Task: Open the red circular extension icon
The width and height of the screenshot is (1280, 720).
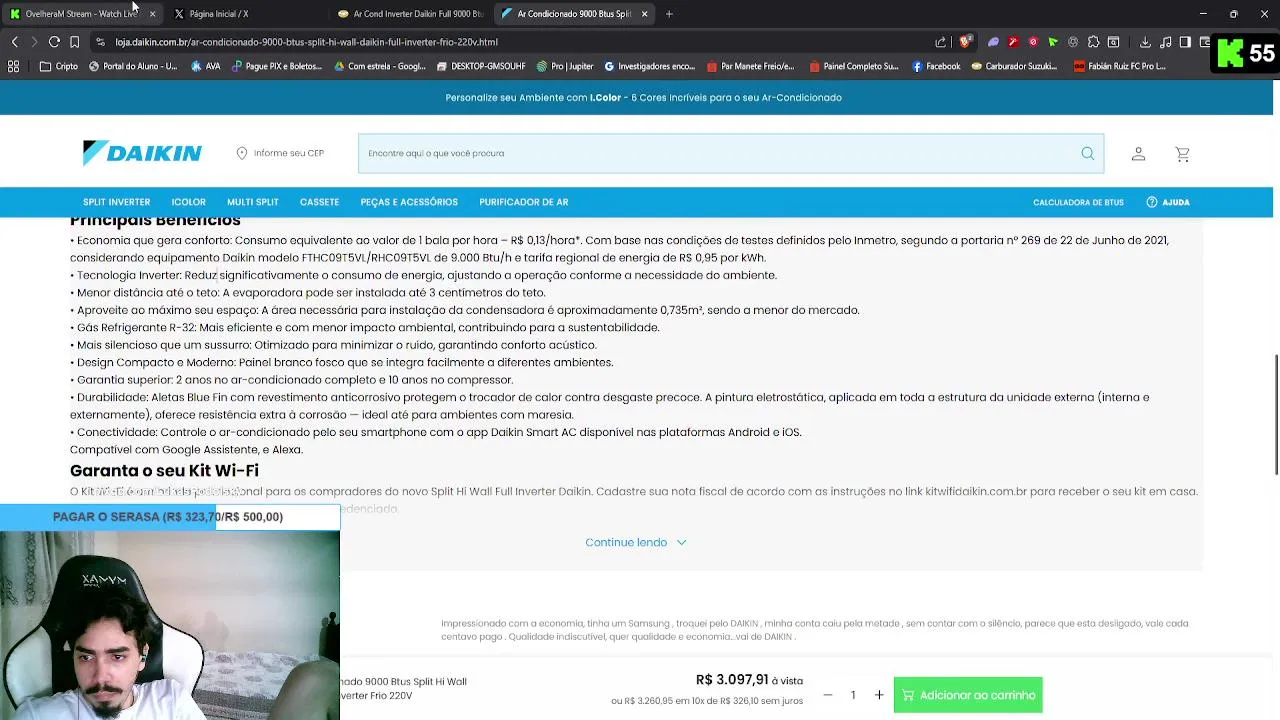Action: pyautogui.click(x=1033, y=42)
